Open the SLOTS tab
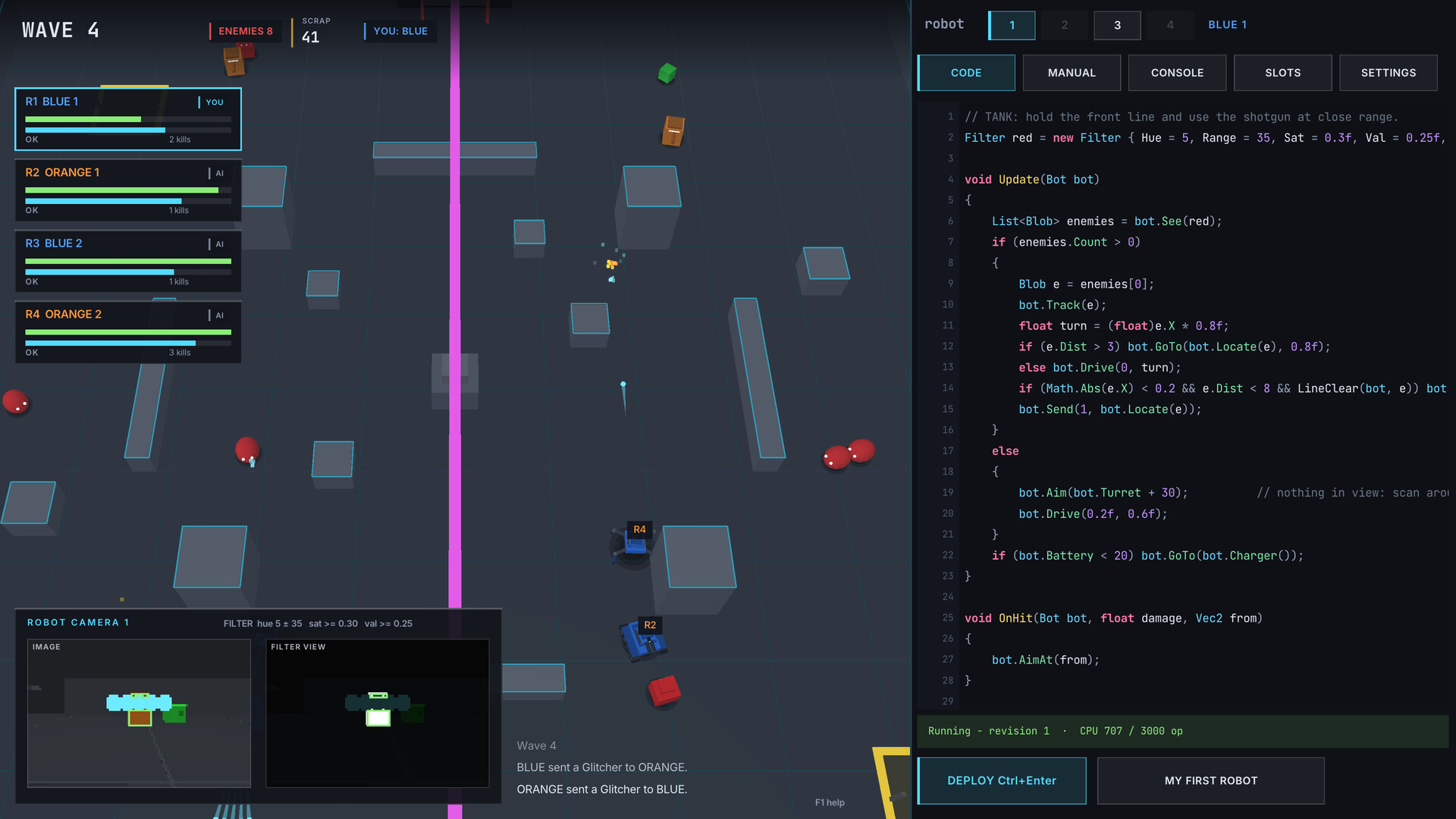Image resolution: width=1456 pixels, height=819 pixels. tap(1282, 73)
